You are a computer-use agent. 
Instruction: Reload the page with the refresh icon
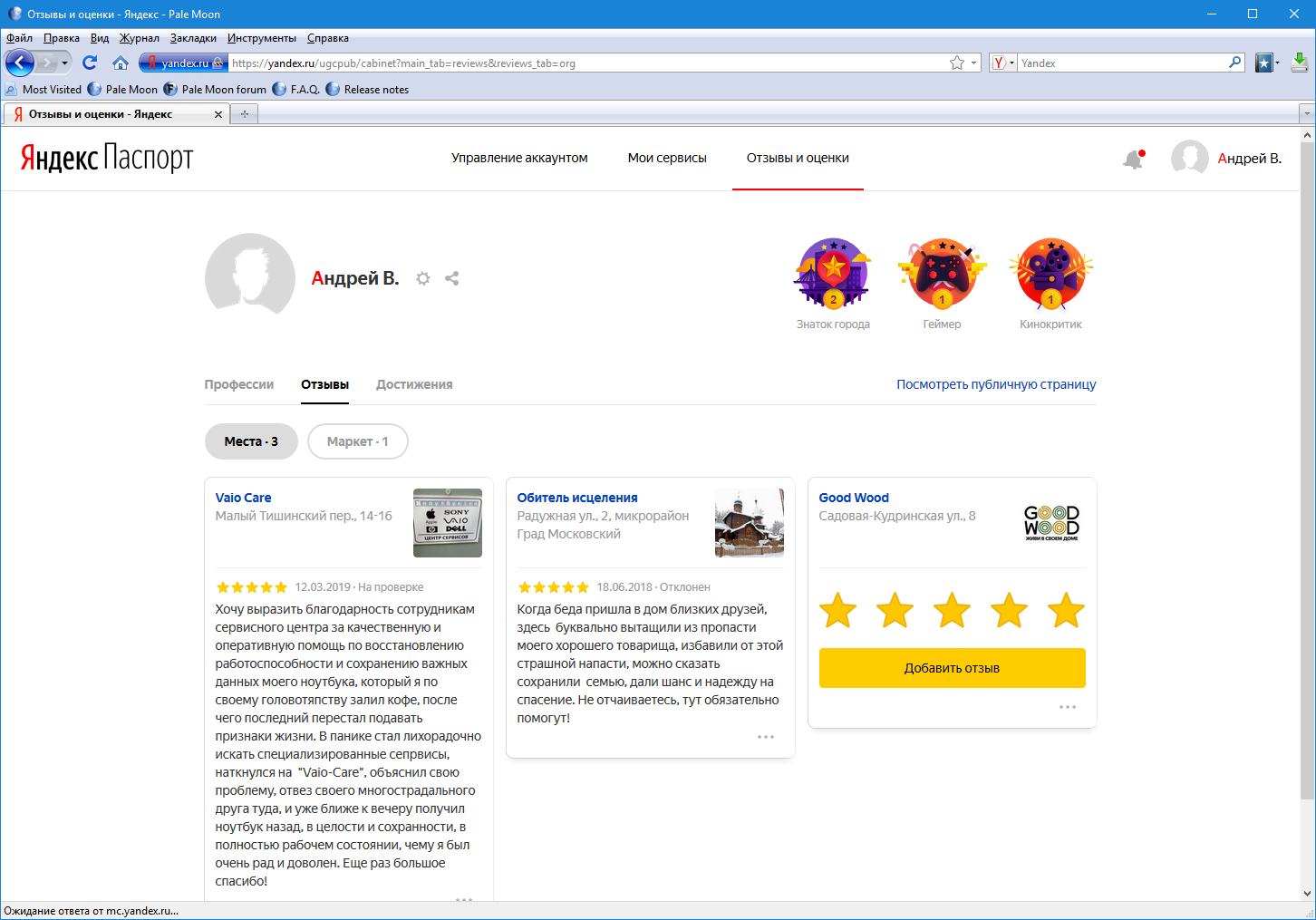coord(90,63)
